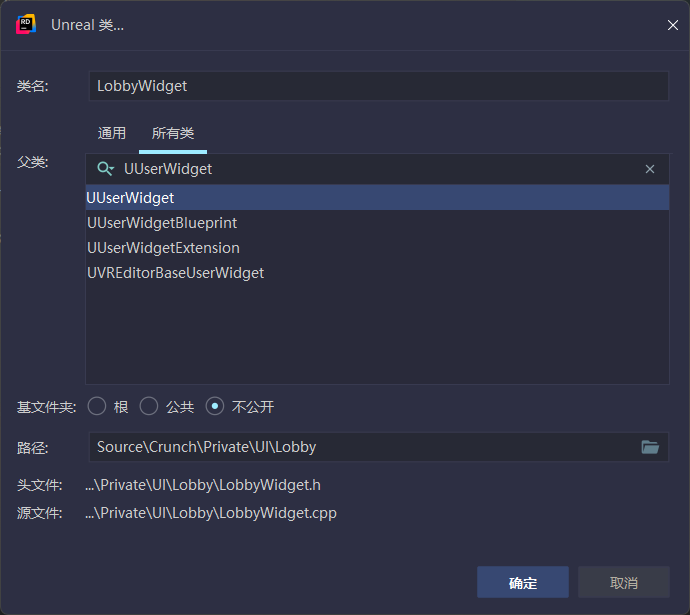
Task: Open the search options magnifier icon
Action: point(106,168)
